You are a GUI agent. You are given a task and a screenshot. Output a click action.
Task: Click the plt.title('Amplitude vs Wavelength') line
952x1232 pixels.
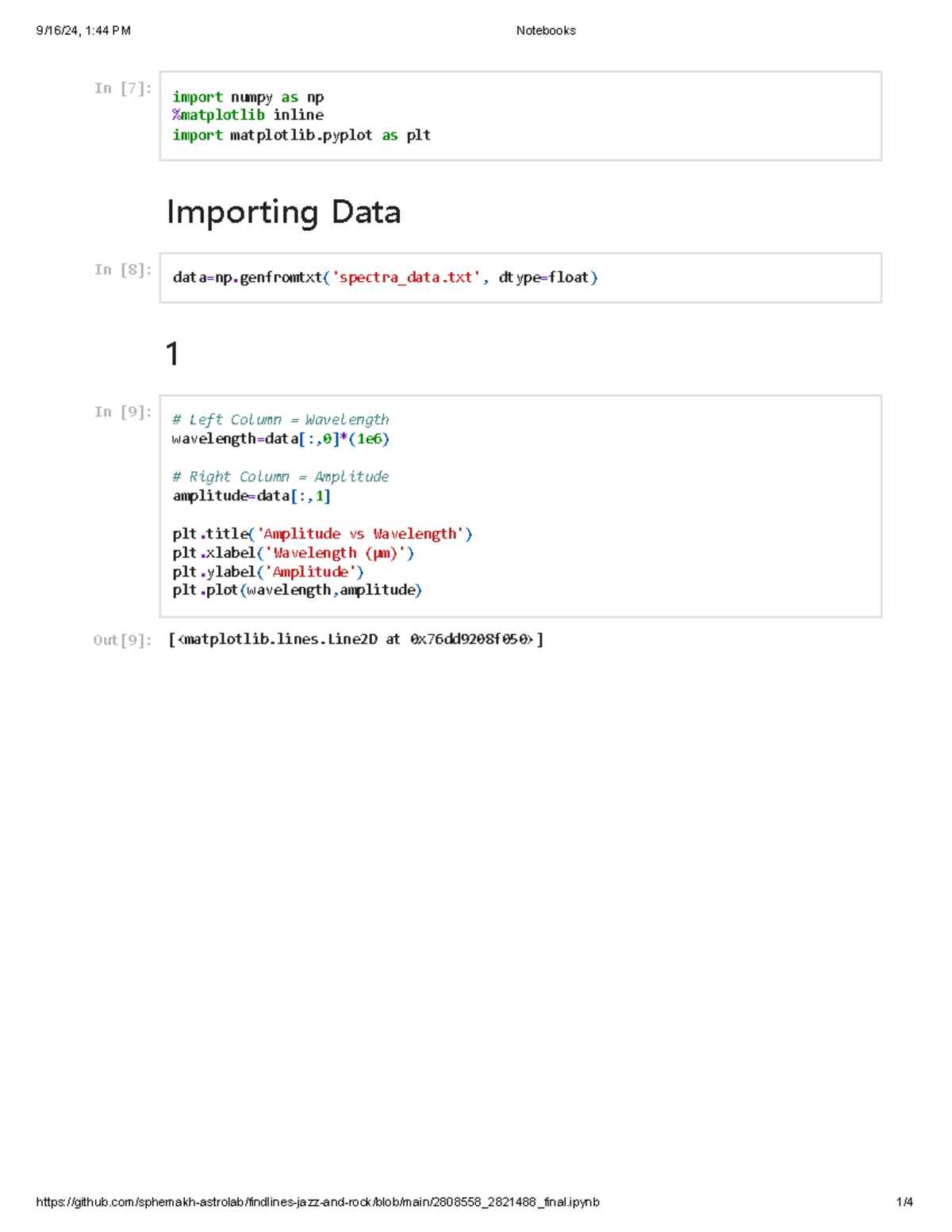(x=323, y=534)
